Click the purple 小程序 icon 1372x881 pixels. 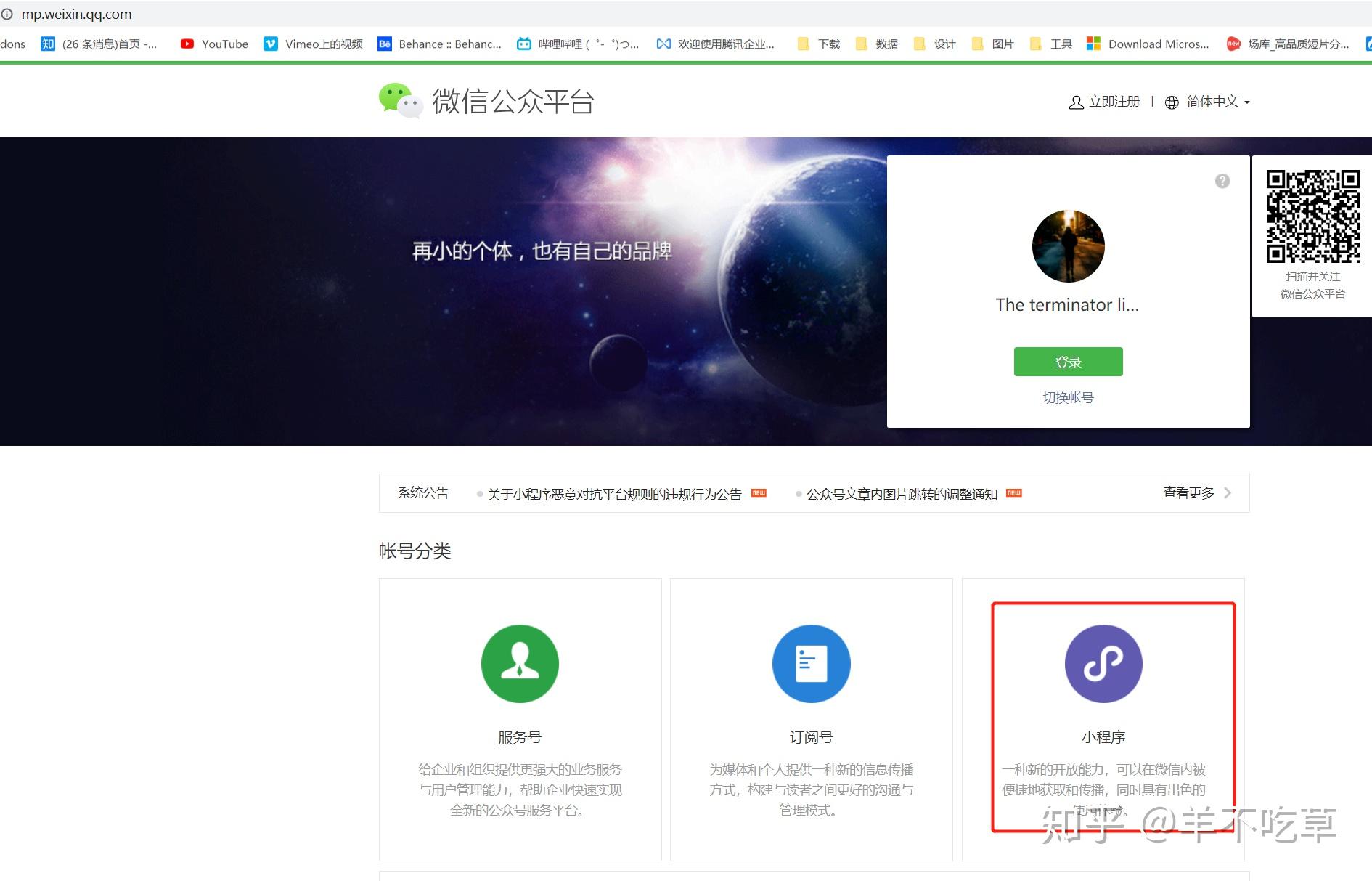(1103, 663)
